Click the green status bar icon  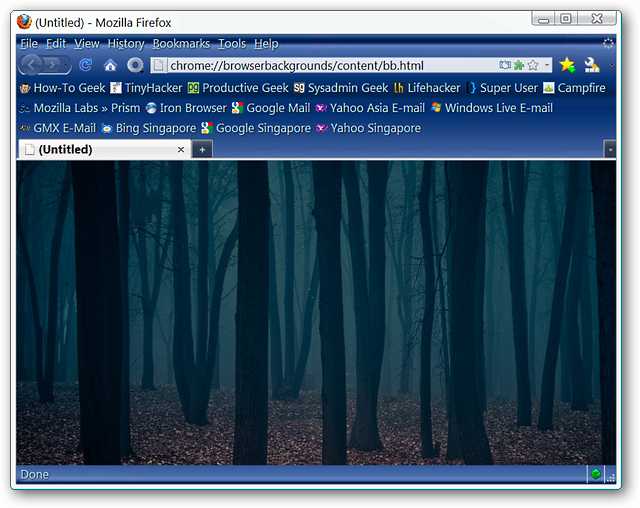pos(596,474)
